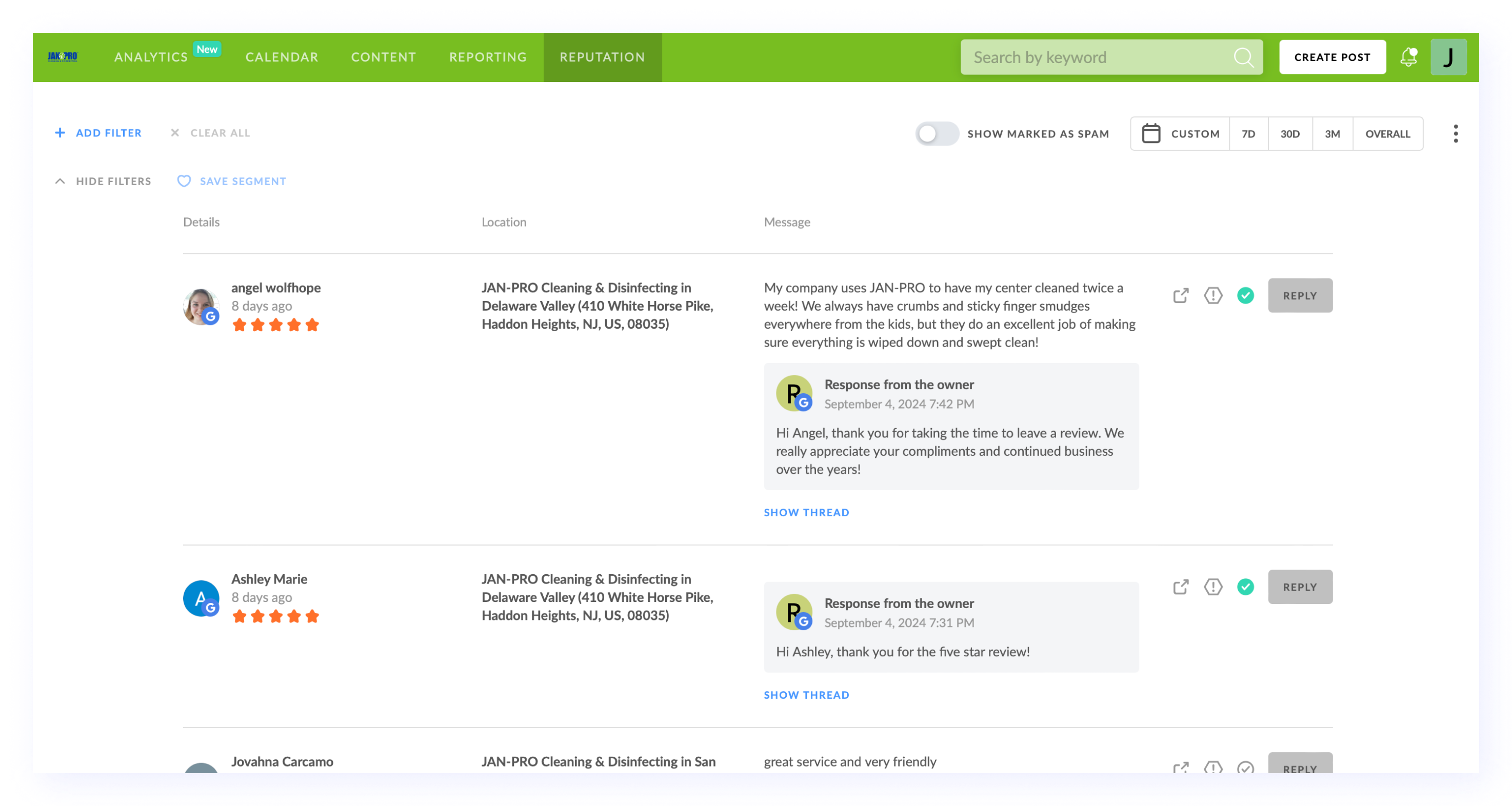
Task: Click Clear All link
Action: point(220,133)
